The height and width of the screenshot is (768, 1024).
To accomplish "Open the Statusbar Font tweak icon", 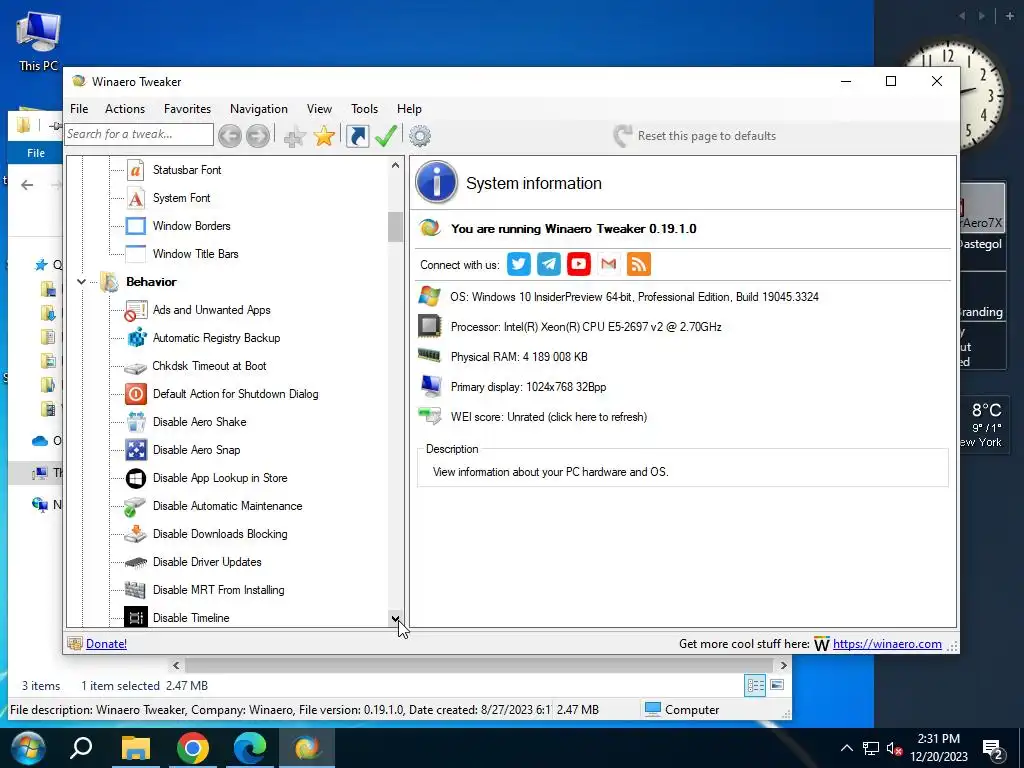I will [135, 170].
